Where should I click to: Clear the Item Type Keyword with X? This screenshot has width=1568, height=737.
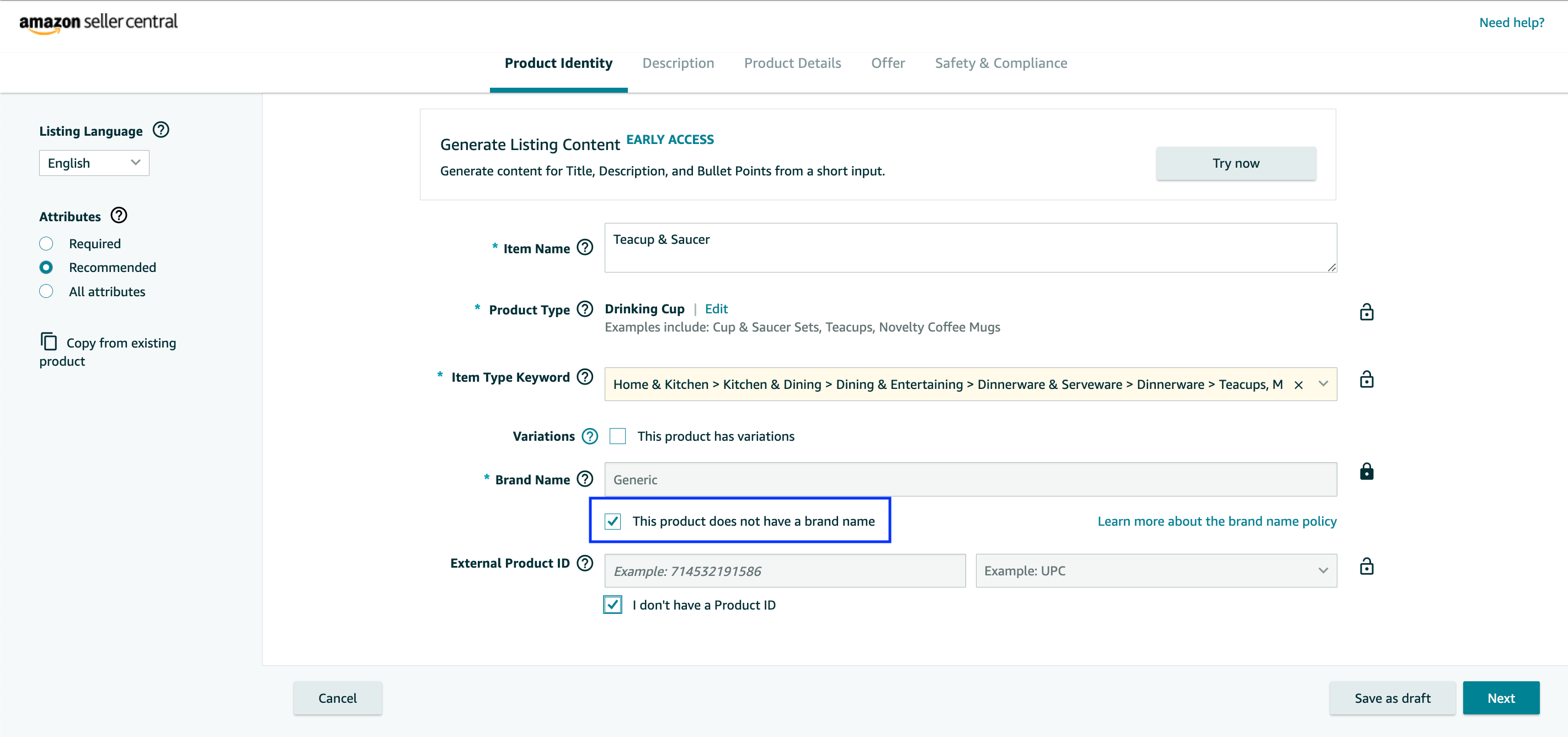1298,384
